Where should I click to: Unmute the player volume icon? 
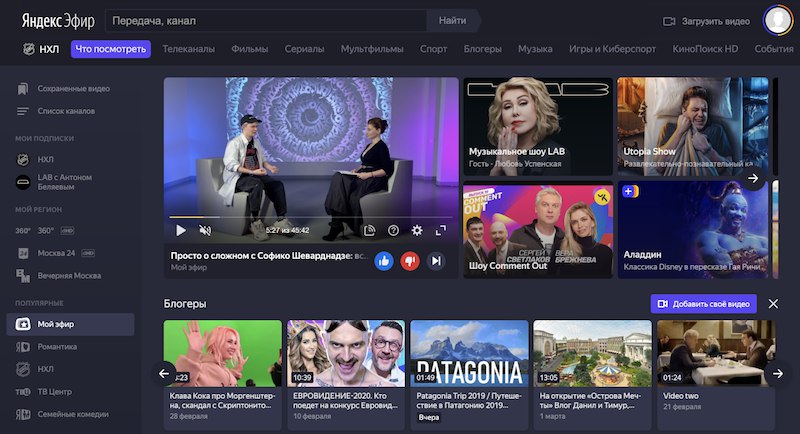pyautogui.click(x=205, y=231)
